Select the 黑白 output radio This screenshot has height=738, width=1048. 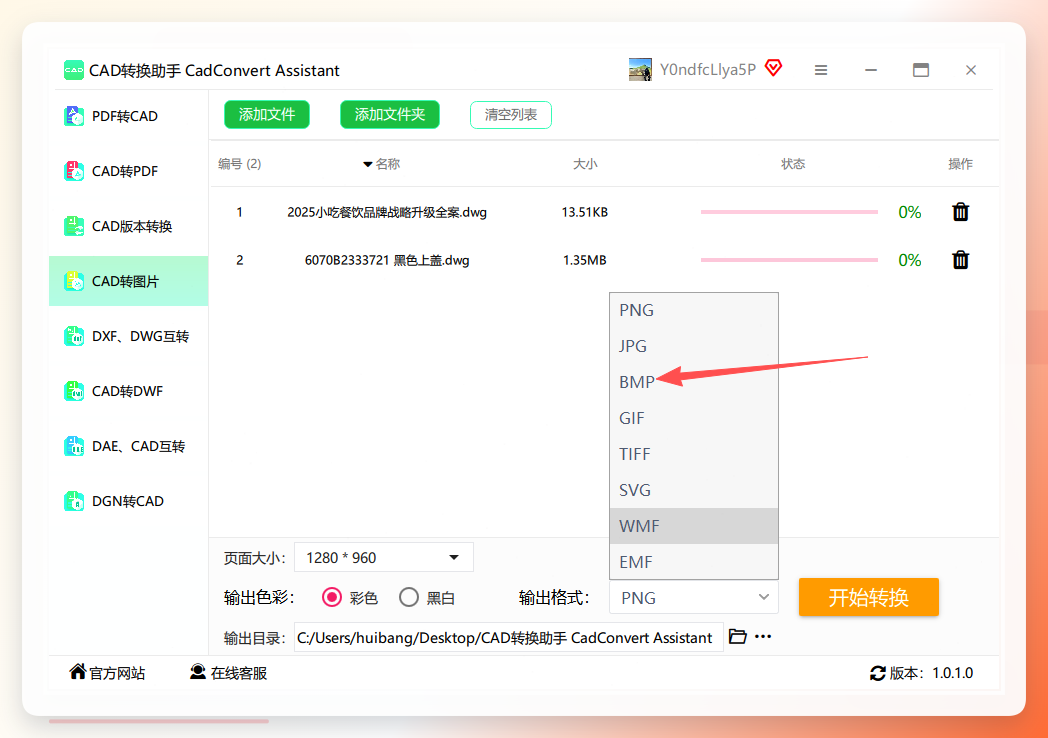pos(409,597)
